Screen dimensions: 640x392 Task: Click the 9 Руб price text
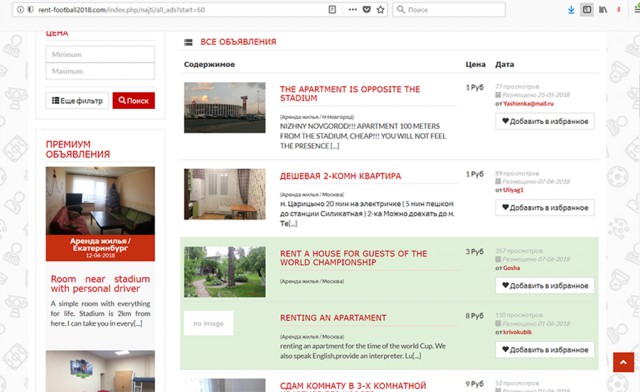[474, 384]
